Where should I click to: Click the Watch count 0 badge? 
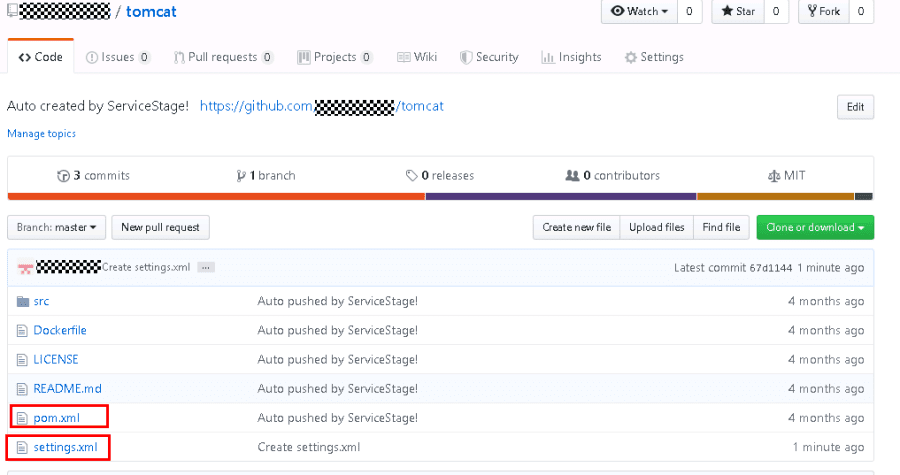click(689, 11)
